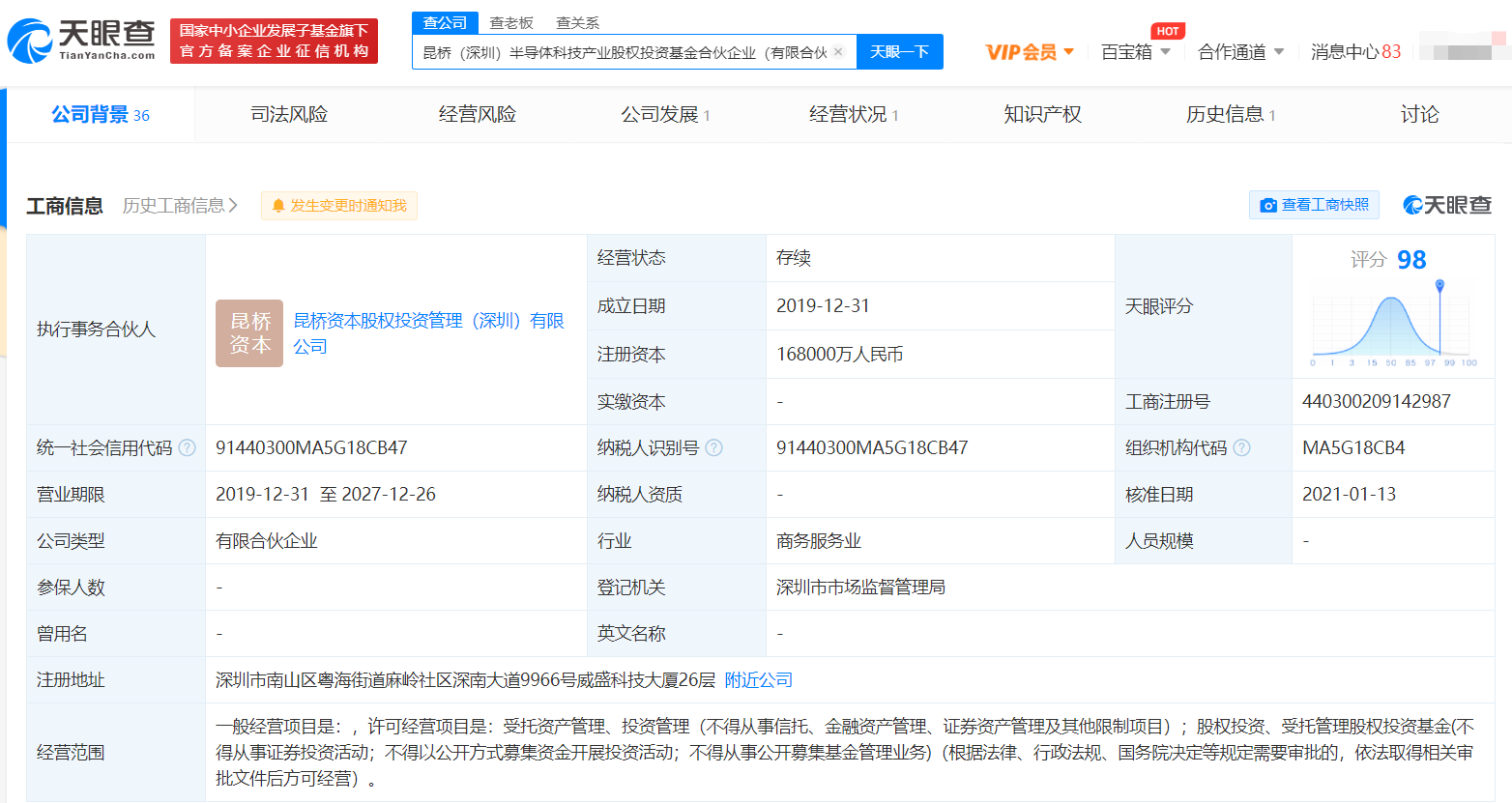The width and height of the screenshot is (1512, 803).
Task: Click the 天眼查 watermark logo beside snapshot button
Action: point(1447,205)
